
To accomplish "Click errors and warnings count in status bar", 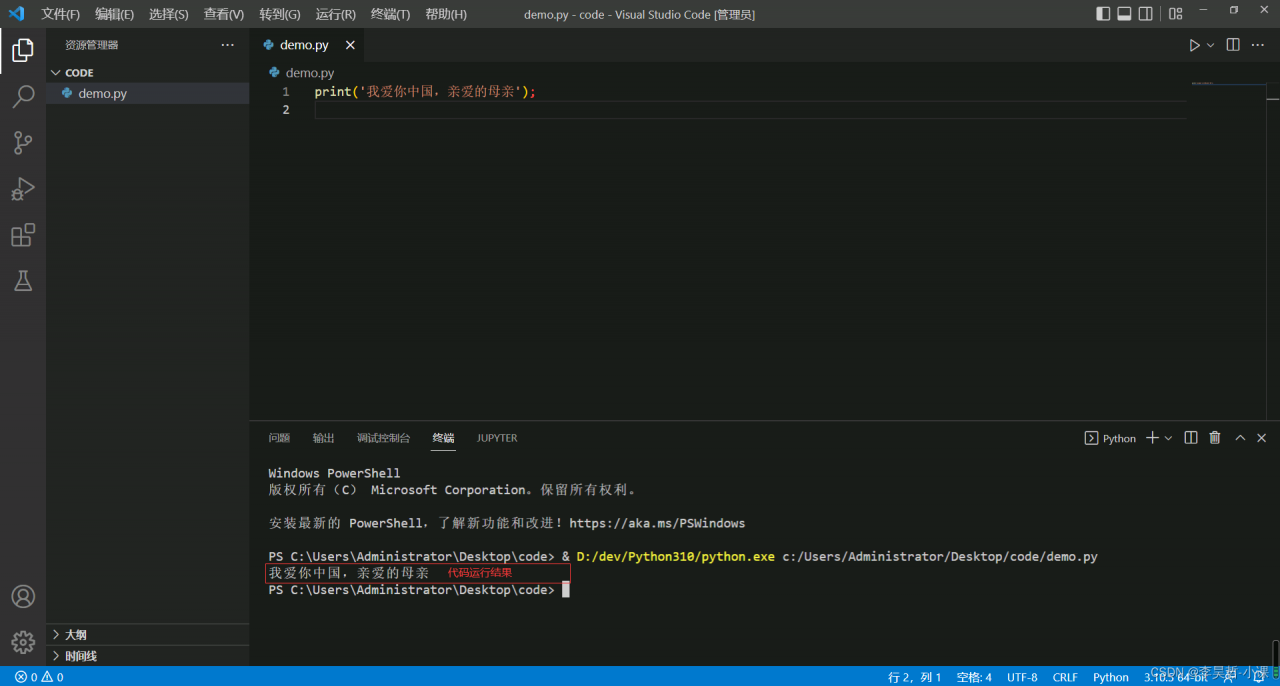I will pyautogui.click(x=39, y=677).
